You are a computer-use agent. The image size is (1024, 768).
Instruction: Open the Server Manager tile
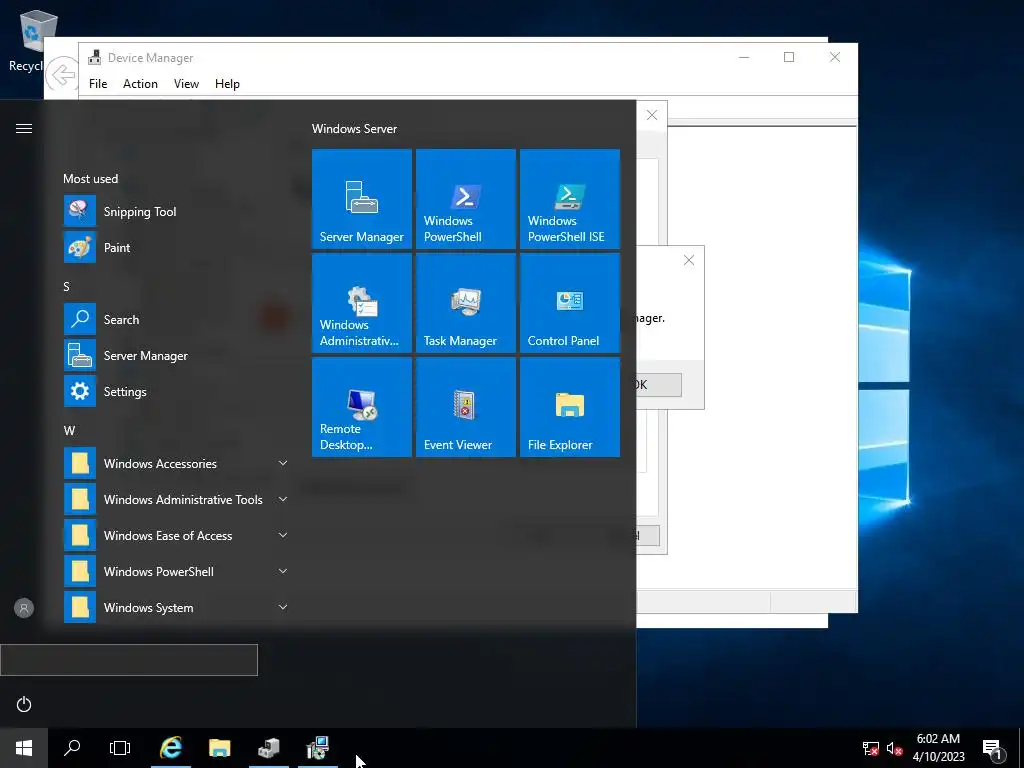[x=362, y=199]
